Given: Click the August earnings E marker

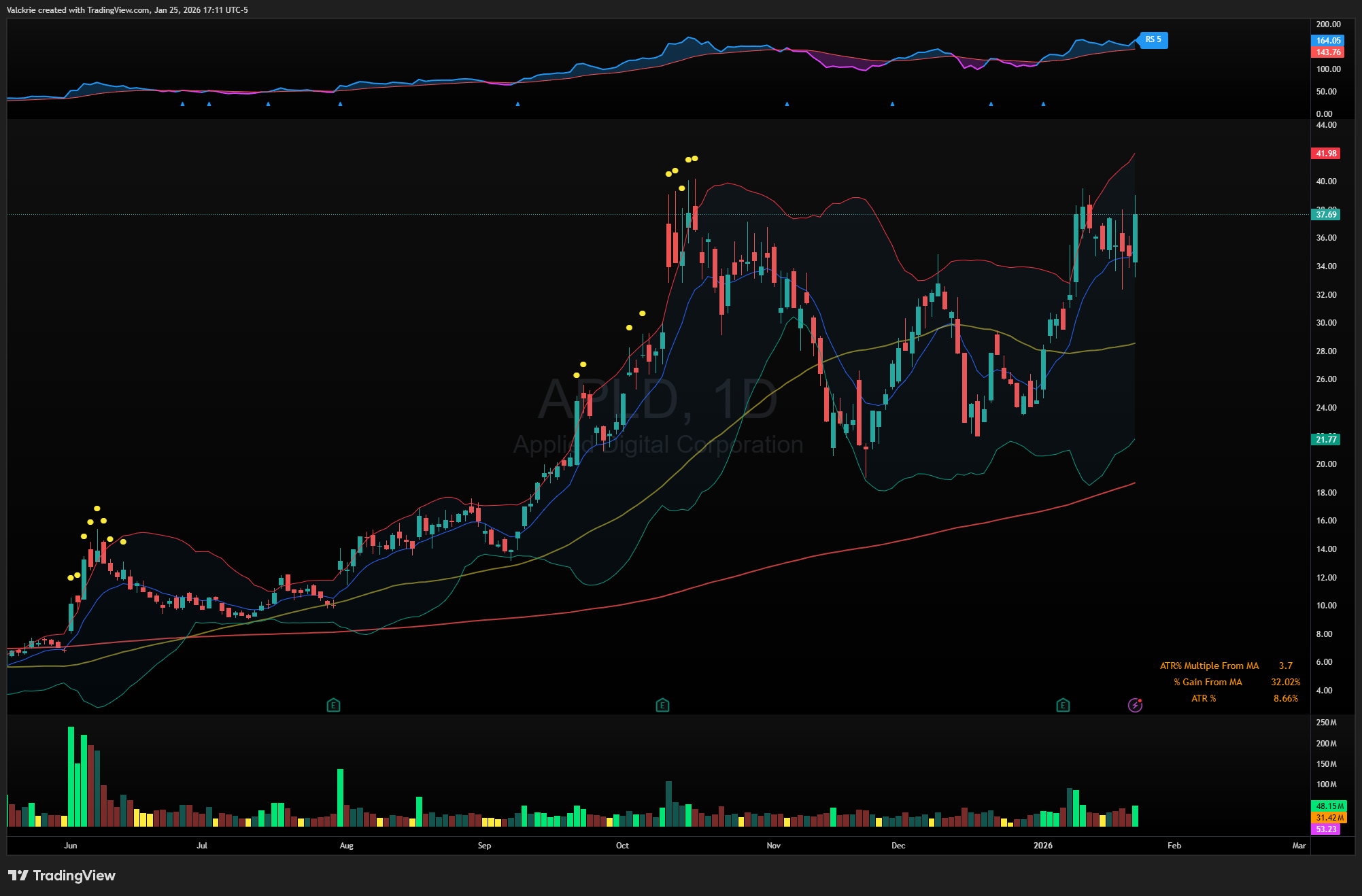Looking at the screenshot, I should coord(333,705).
